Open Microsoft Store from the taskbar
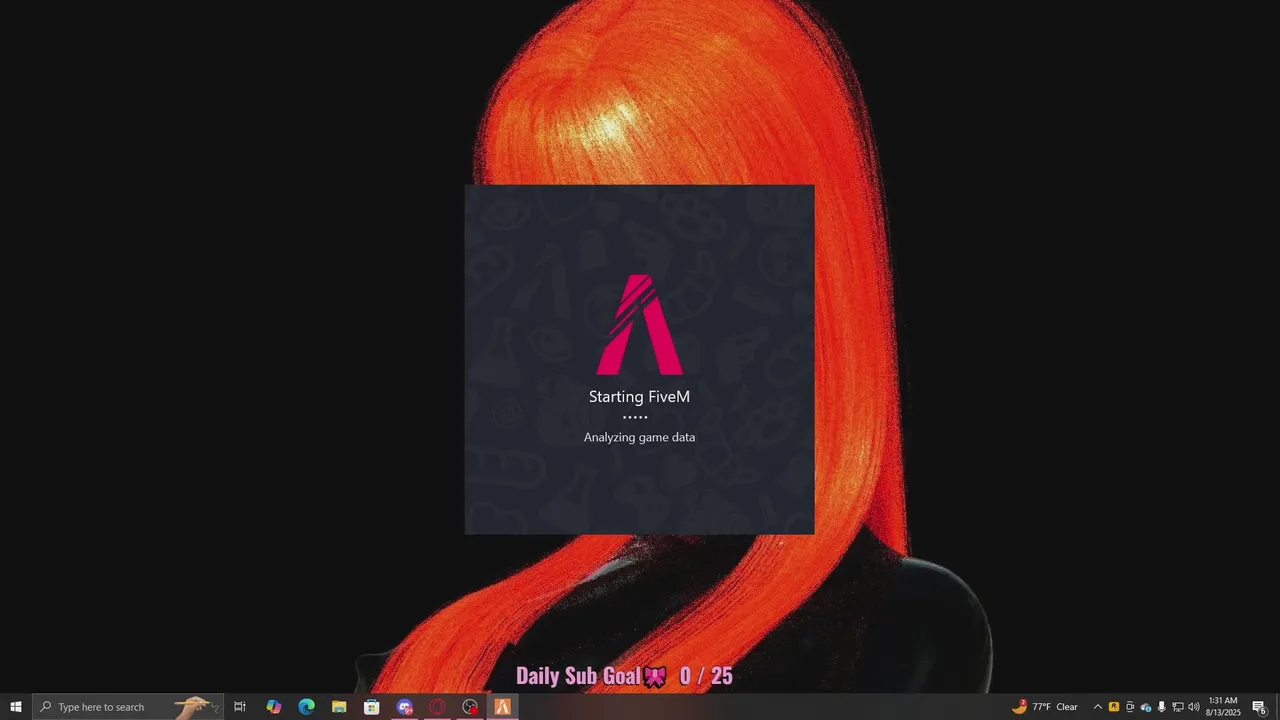 [x=372, y=707]
